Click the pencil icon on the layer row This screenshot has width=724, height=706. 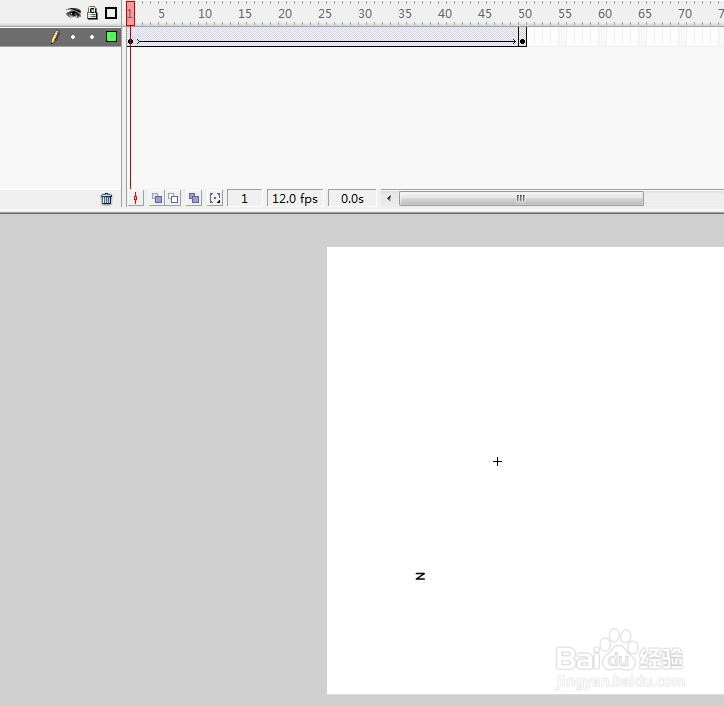point(55,37)
